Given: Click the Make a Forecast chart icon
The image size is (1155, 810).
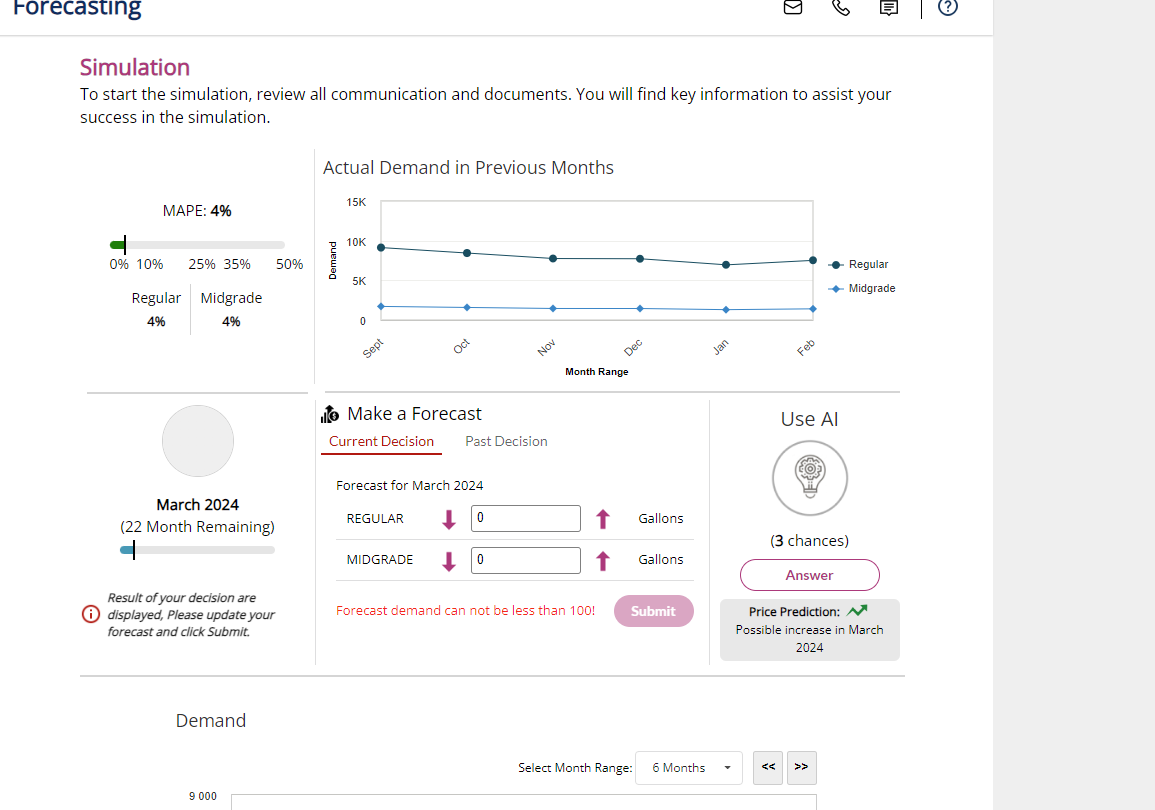Looking at the screenshot, I should pyautogui.click(x=330, y=415).
